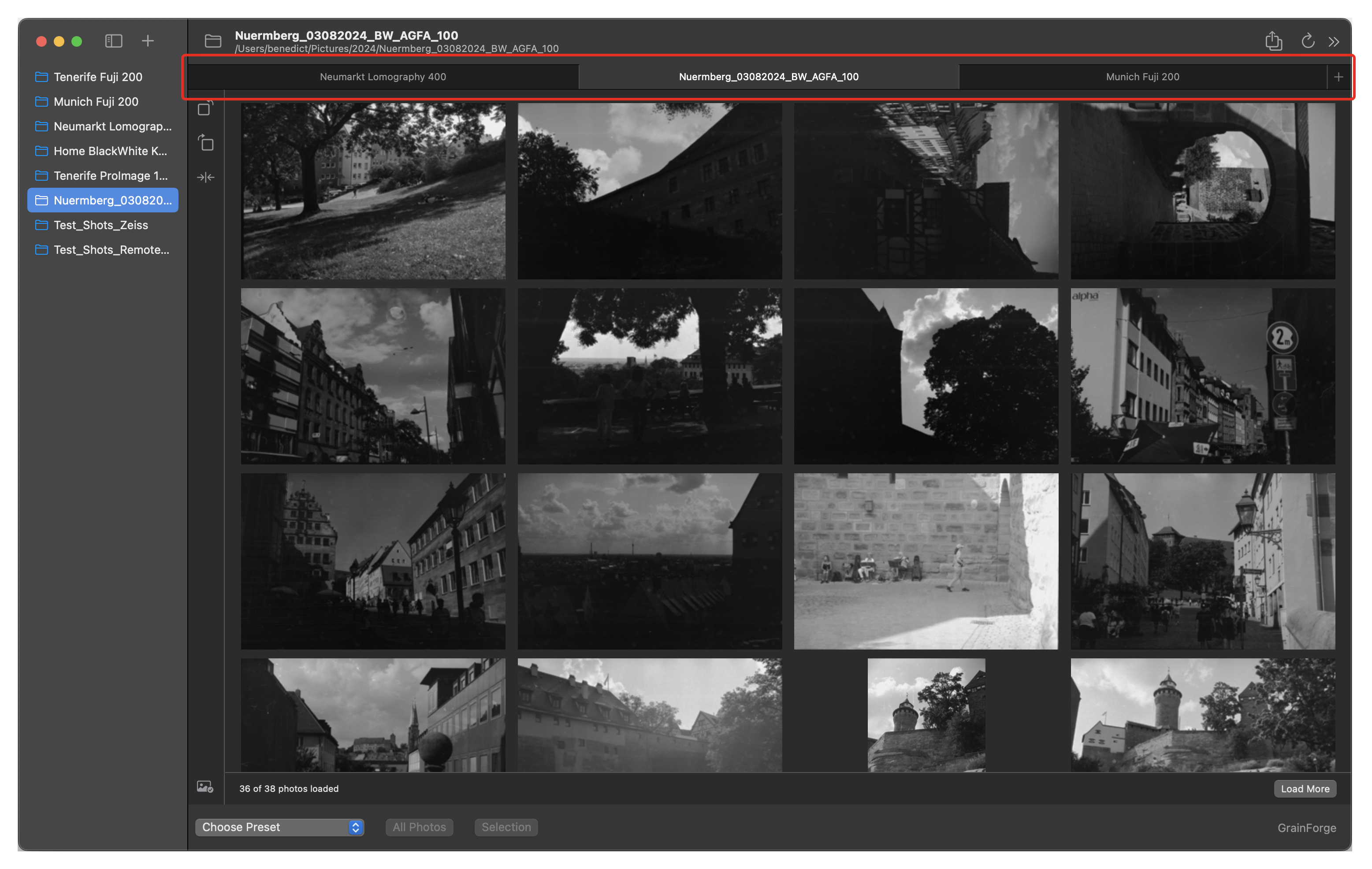The width and height of the screenshot is (1372, 869).
Task: Open the share export icon
Action: click(1273, 41)
